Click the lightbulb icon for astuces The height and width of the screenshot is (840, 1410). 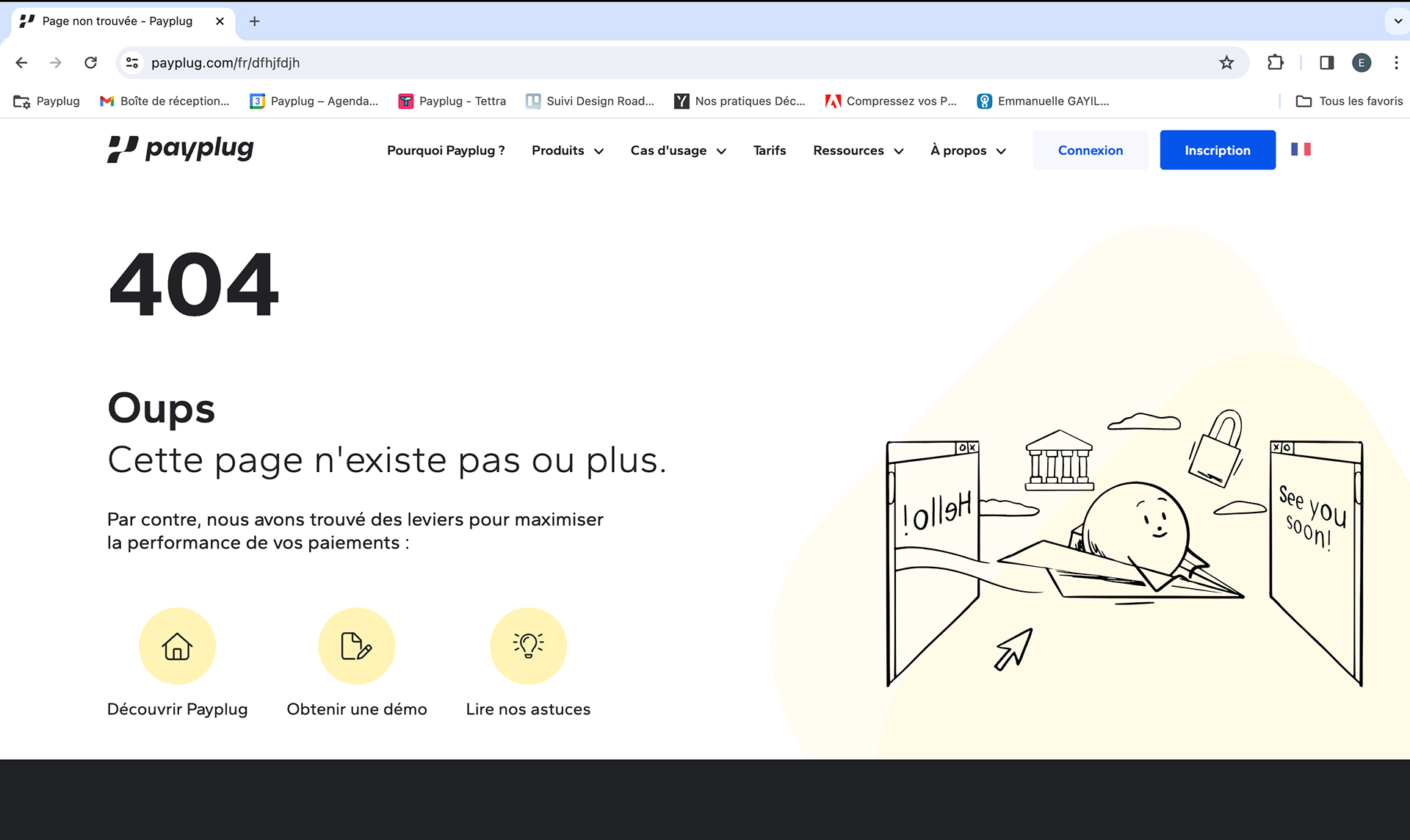click(528, 646)
